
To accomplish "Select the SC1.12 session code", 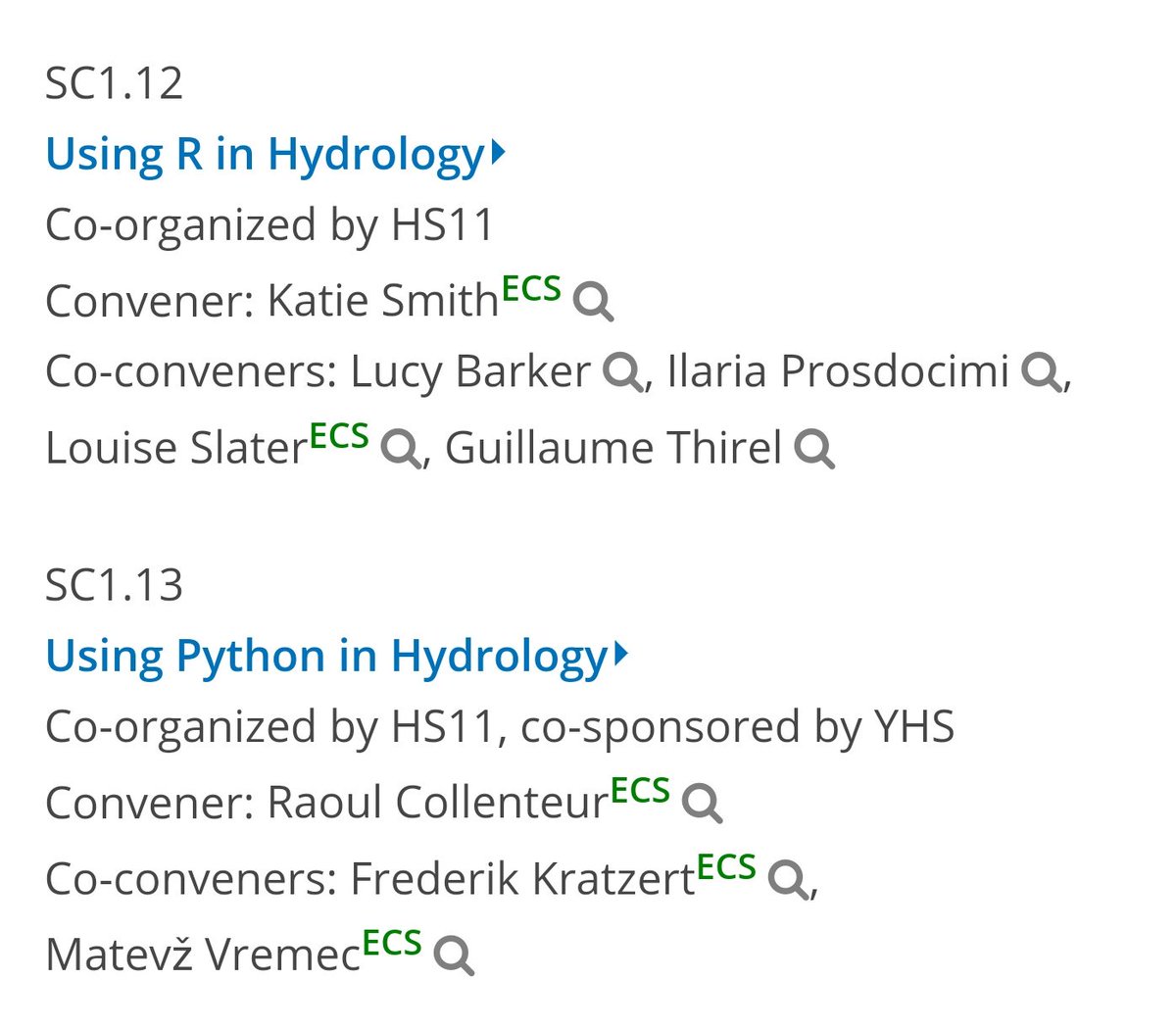I will coord(115,83).
